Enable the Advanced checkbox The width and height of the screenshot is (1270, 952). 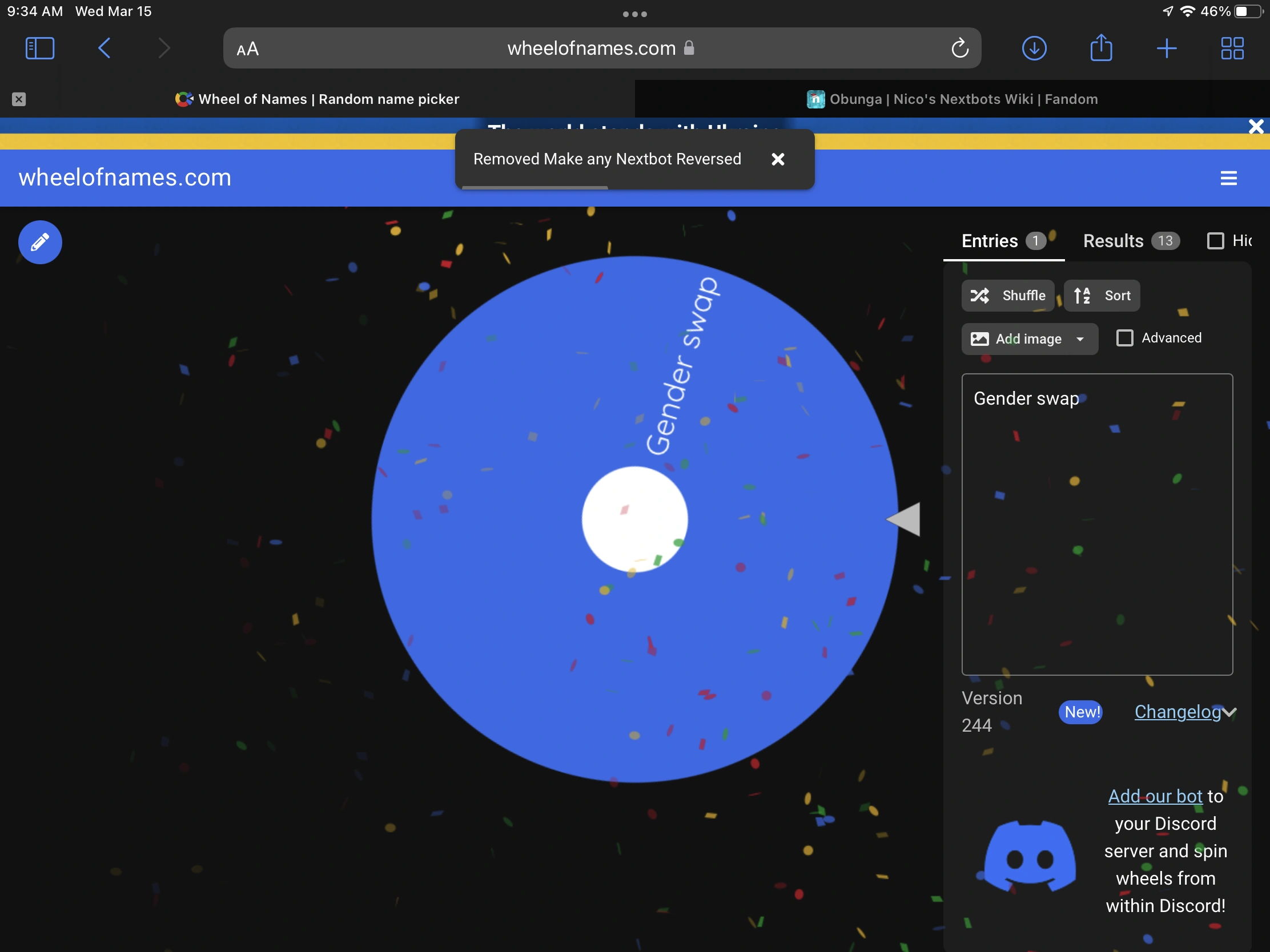tap(1124, 338)
